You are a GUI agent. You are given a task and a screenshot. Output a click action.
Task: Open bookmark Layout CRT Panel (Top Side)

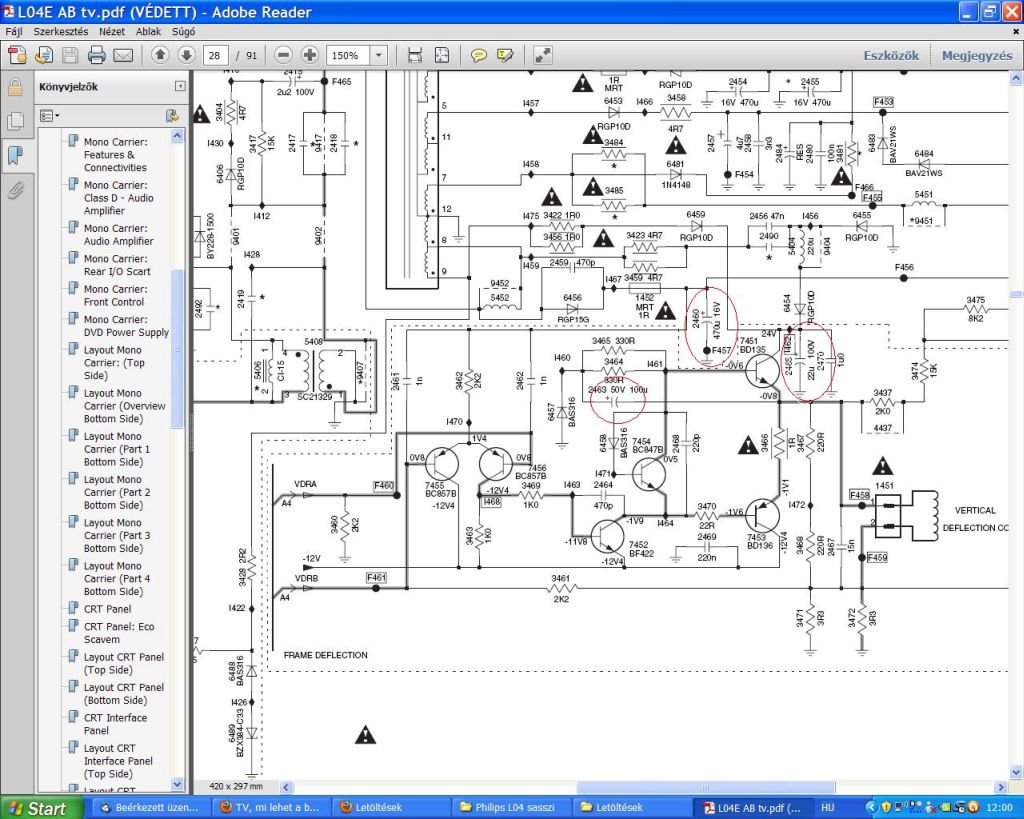tap(124, 663)
